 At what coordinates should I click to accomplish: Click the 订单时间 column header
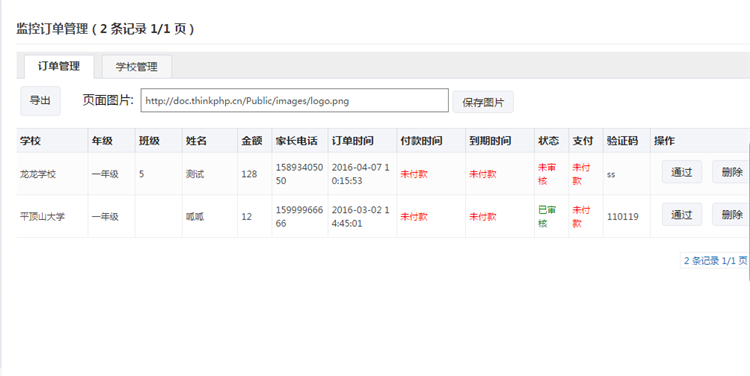tap(353, 141)
